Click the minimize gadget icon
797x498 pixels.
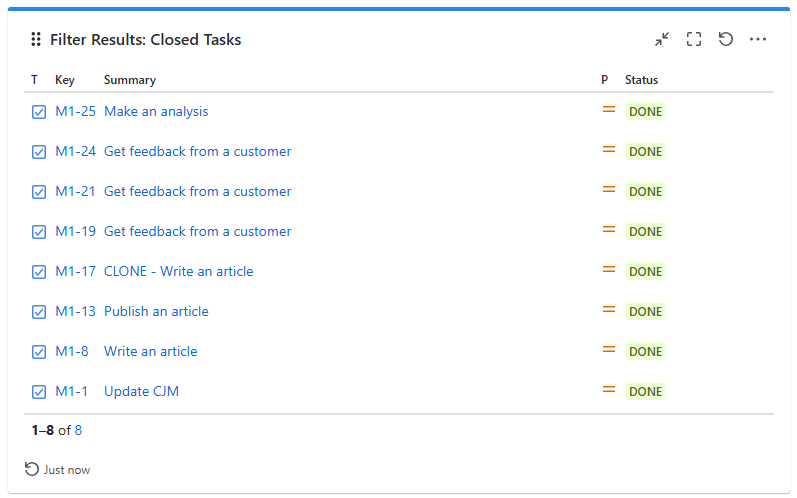662,39
